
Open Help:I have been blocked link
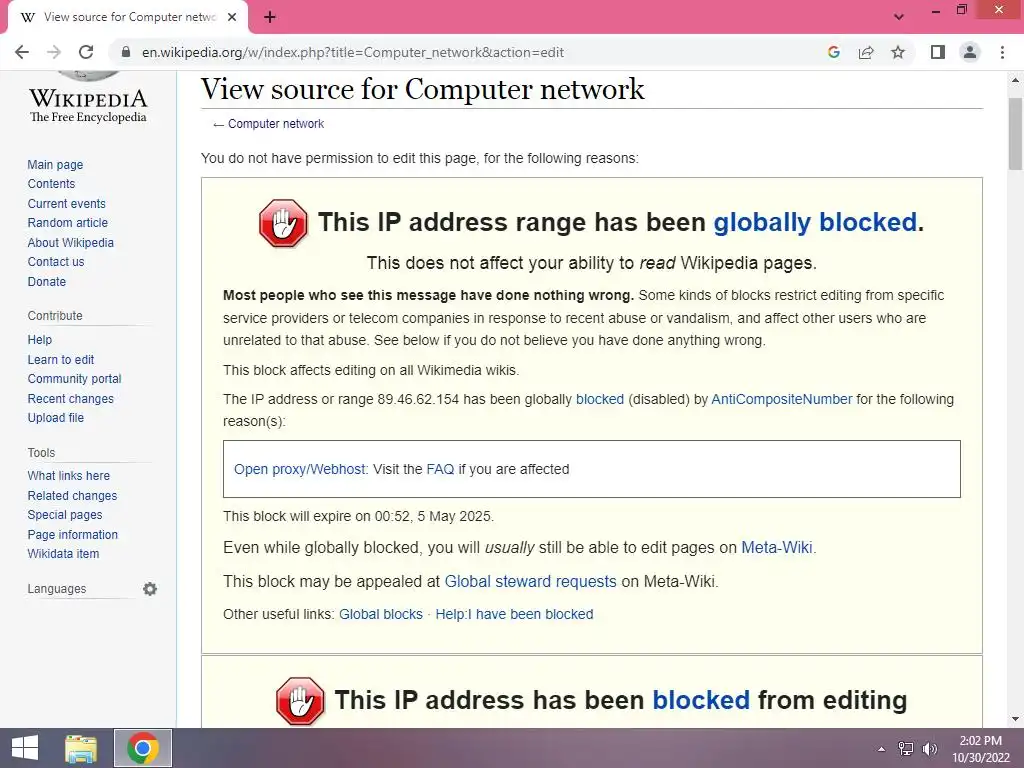coord(514,615)
